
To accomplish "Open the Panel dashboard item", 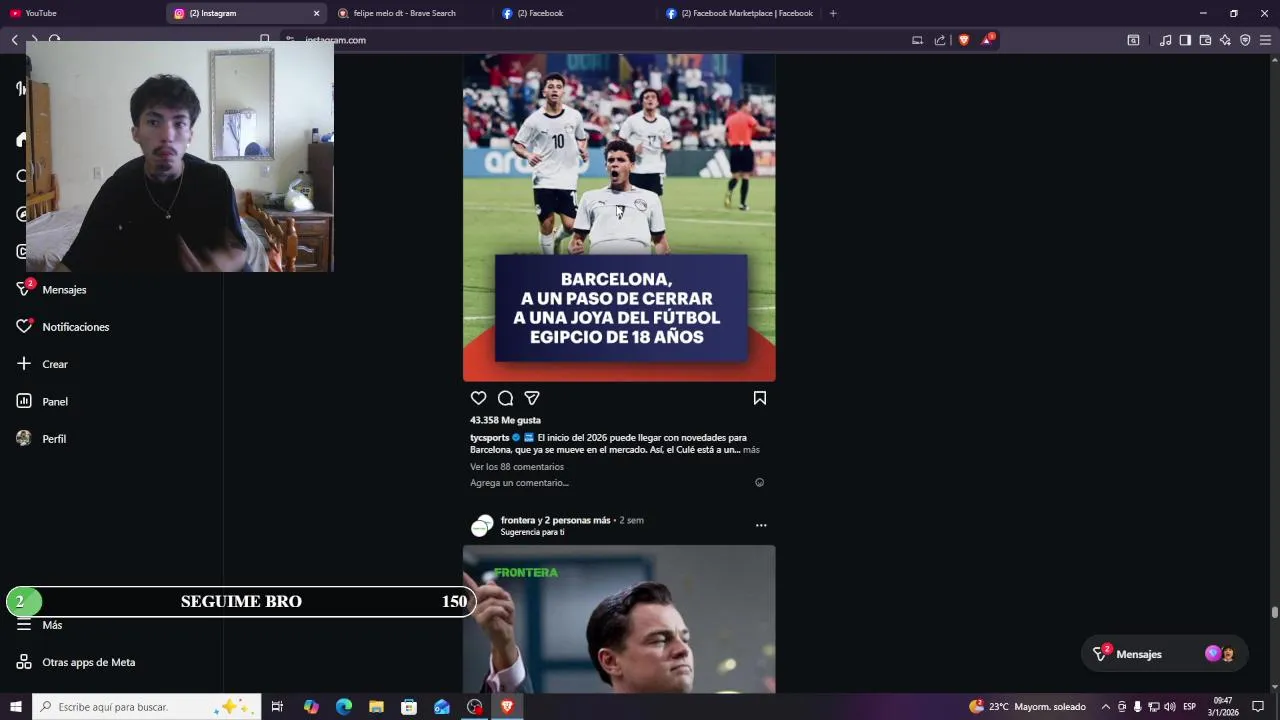I will tap(55, 402).
